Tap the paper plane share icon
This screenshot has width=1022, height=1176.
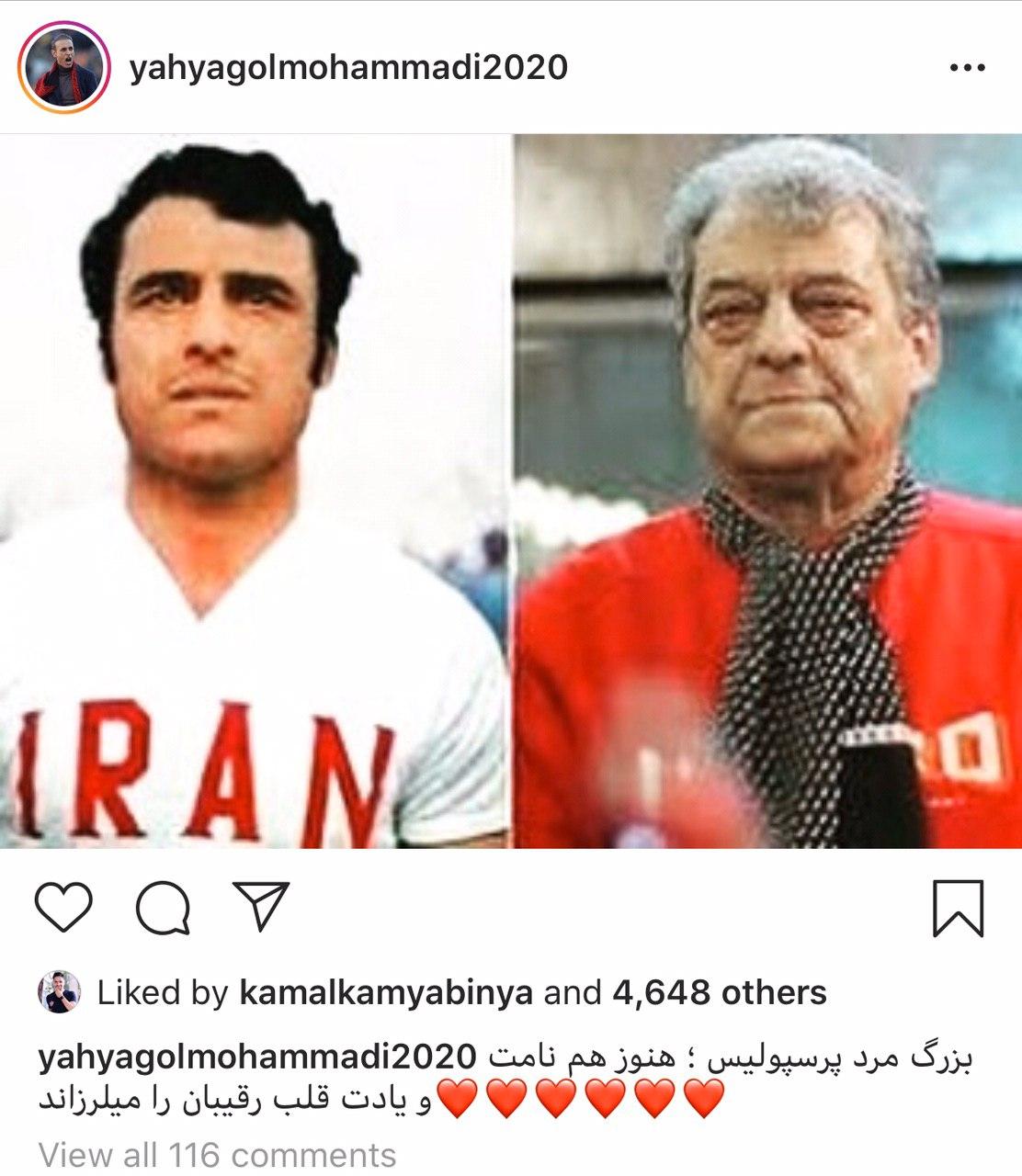tap(260, 905)
